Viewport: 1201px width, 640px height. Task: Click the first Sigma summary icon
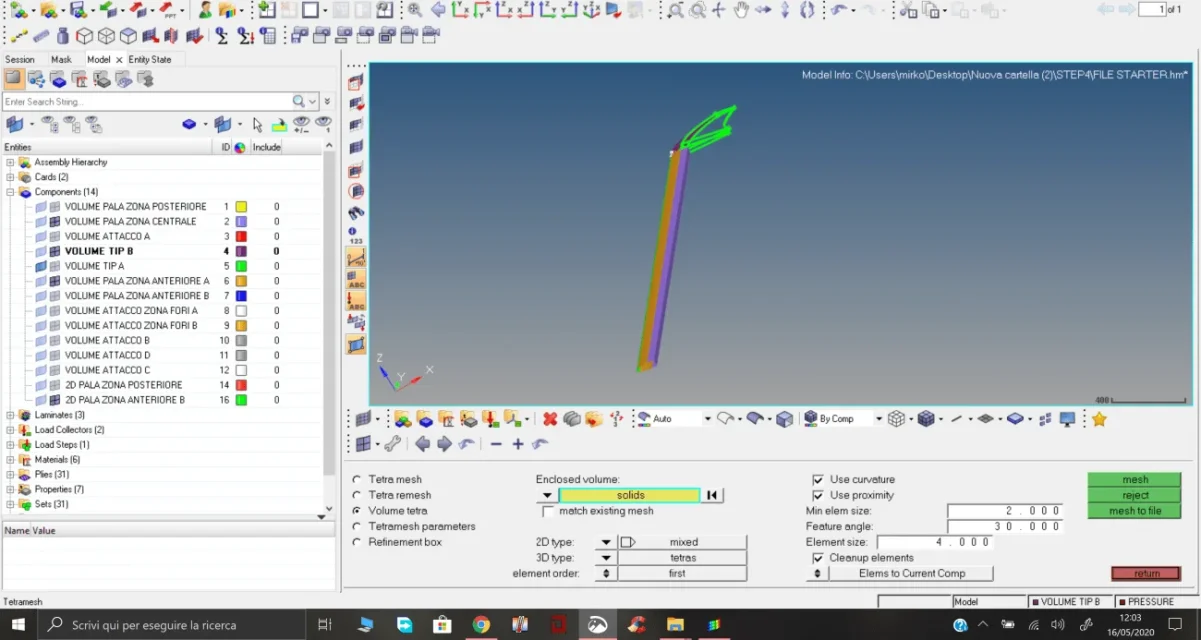pyautogui.click(x=222, y=35)
